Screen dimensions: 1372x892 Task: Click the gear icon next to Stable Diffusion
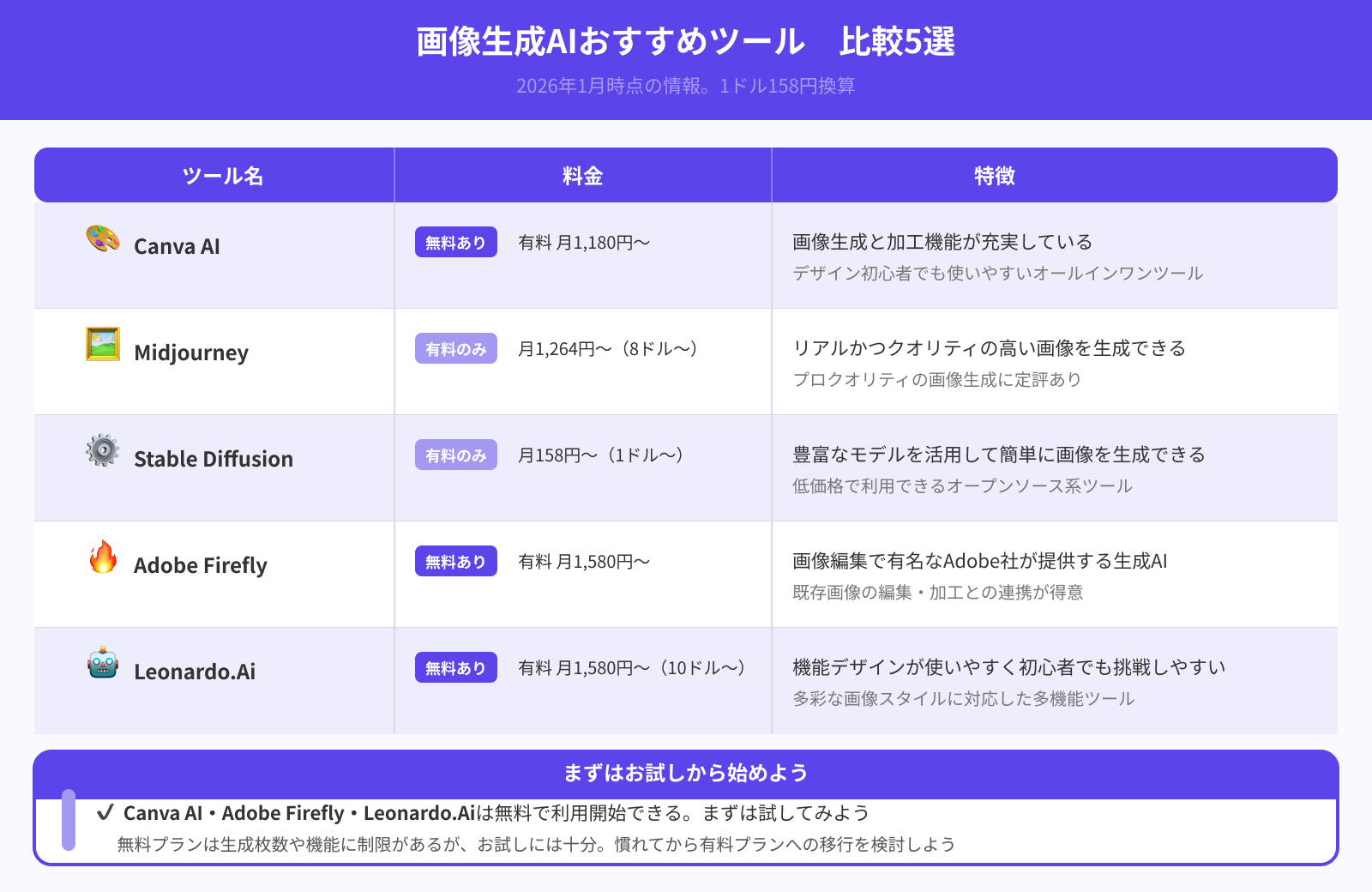pyautogui.click(x=102, y=453)
